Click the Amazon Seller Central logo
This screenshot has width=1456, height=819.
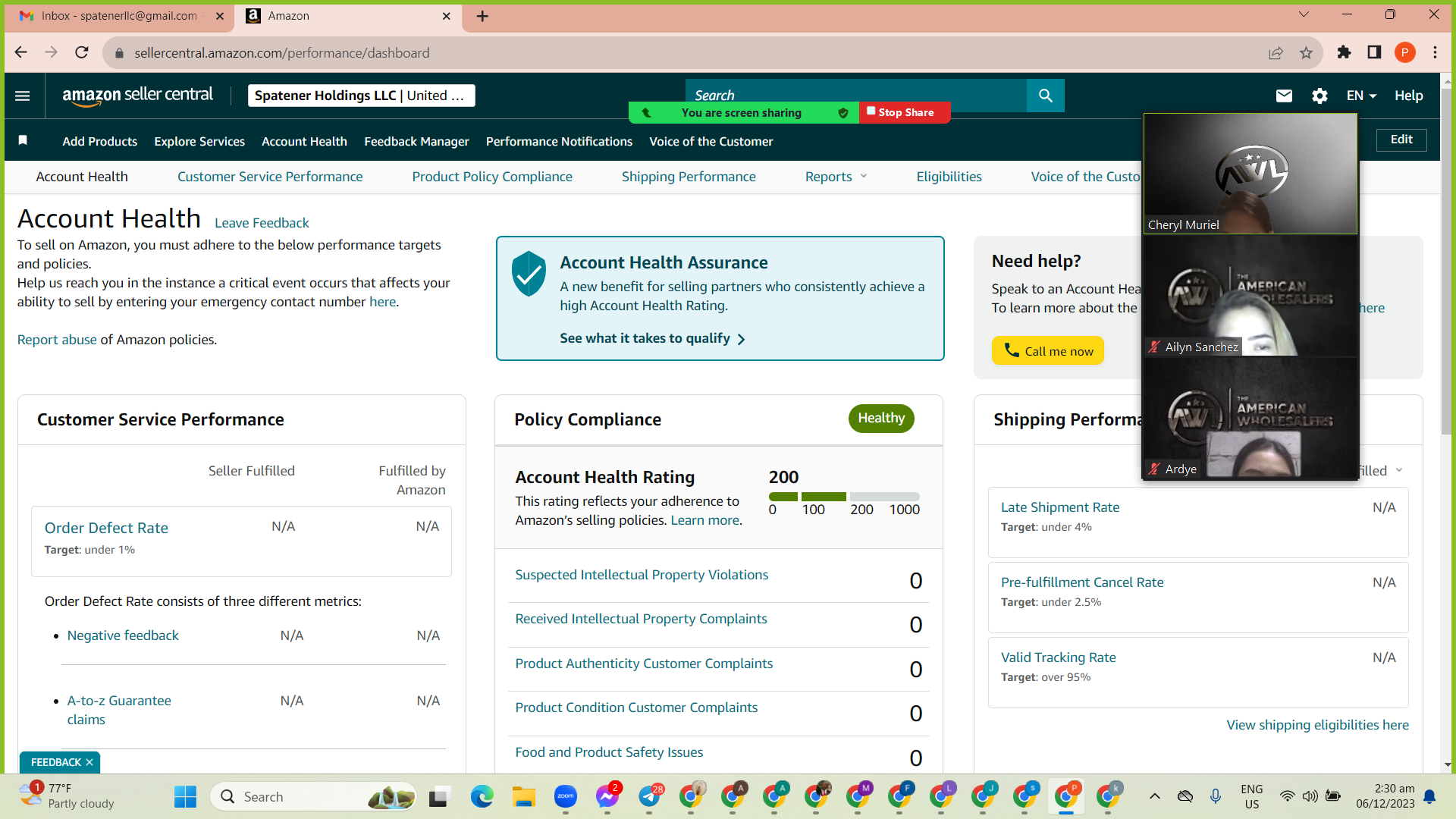point(137,96)
